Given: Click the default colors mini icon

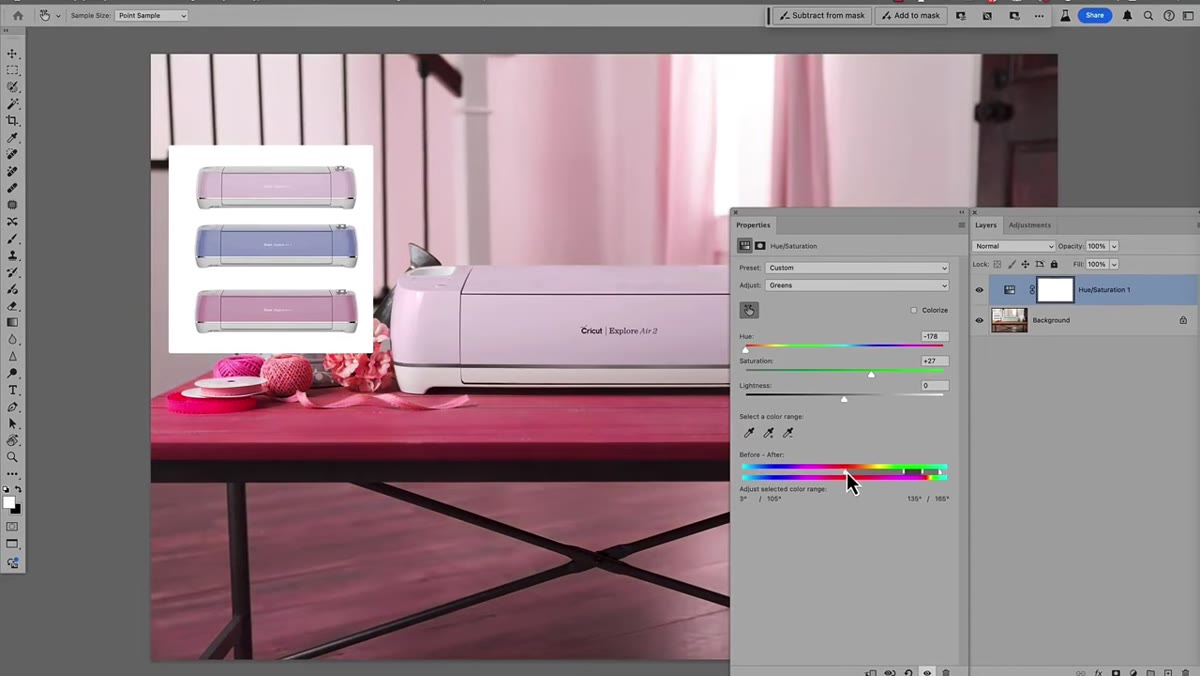Looking at the screenshot, I should click(6, 490).
